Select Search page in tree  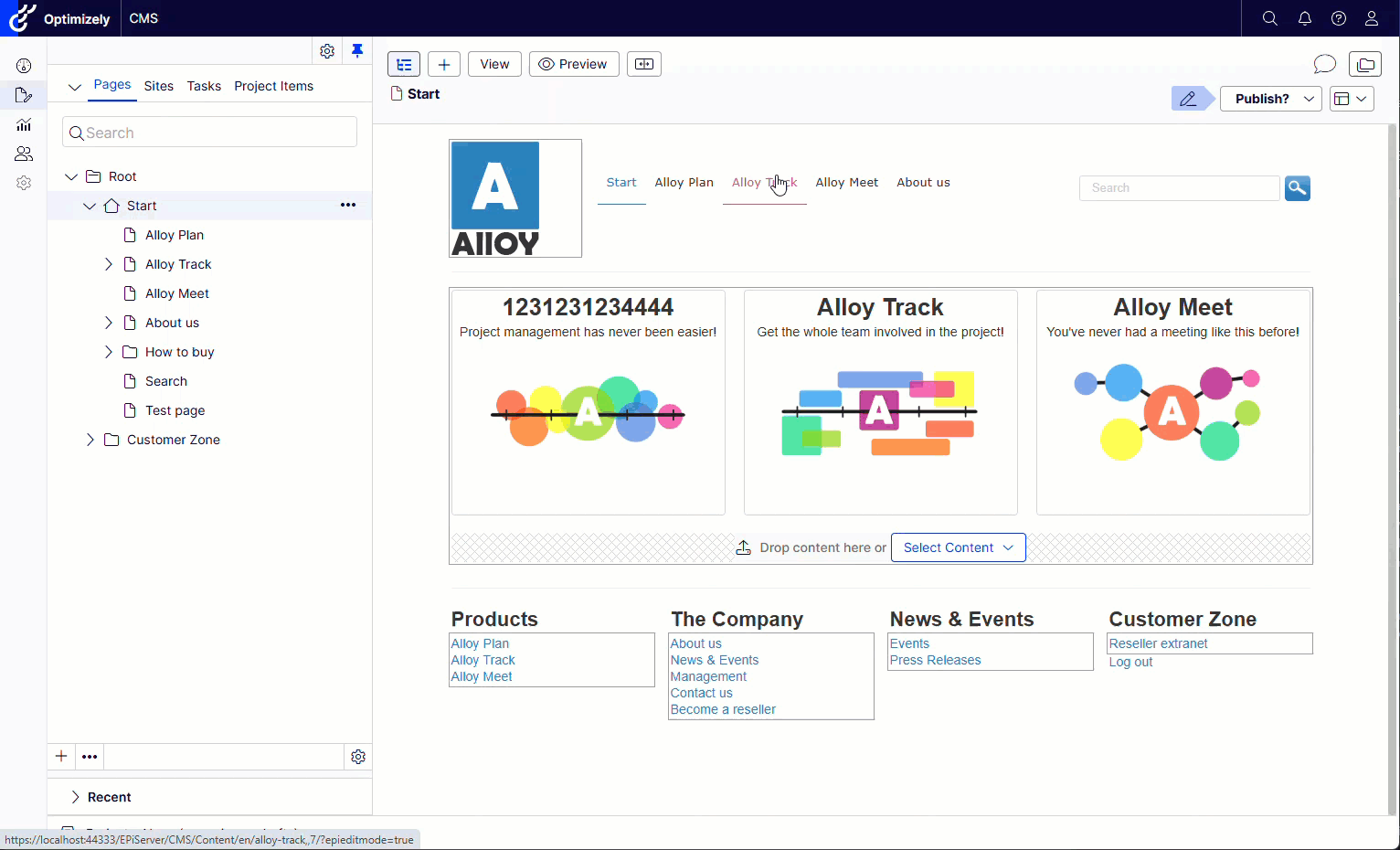[166, 381]
